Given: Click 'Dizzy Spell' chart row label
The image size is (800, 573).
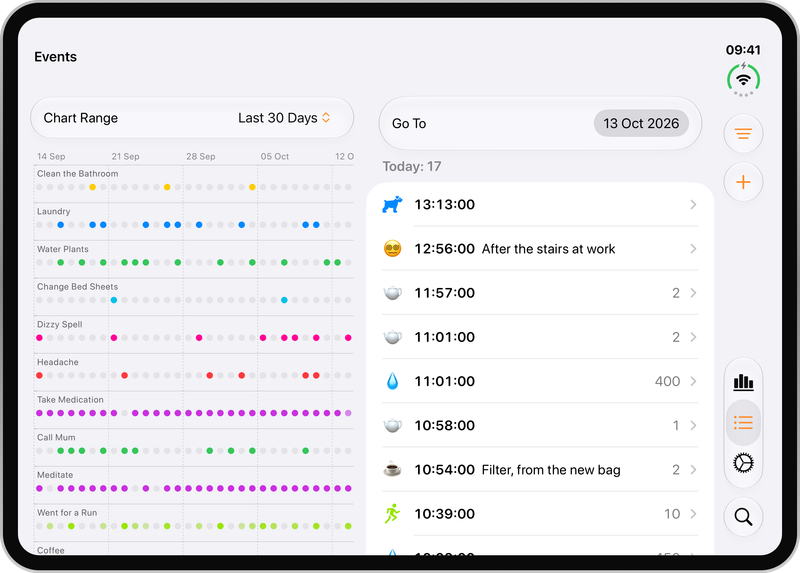Looking at the screenshot, I should pyautogui.click(x=60, y=325).
